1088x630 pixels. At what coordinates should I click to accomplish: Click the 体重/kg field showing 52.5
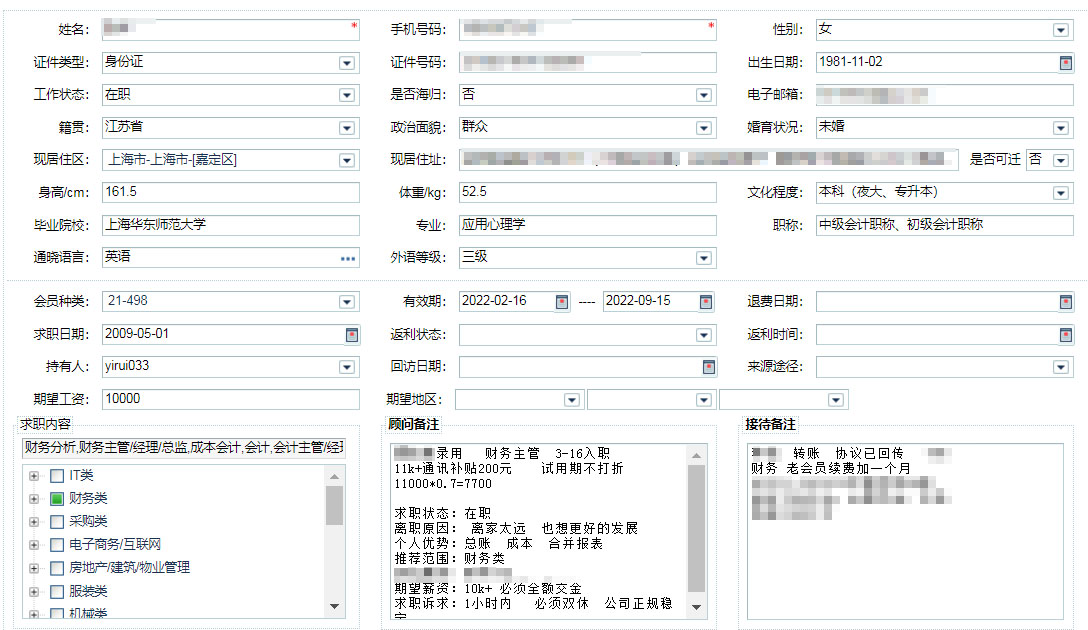pyautogui.click(x=588, y=192)
